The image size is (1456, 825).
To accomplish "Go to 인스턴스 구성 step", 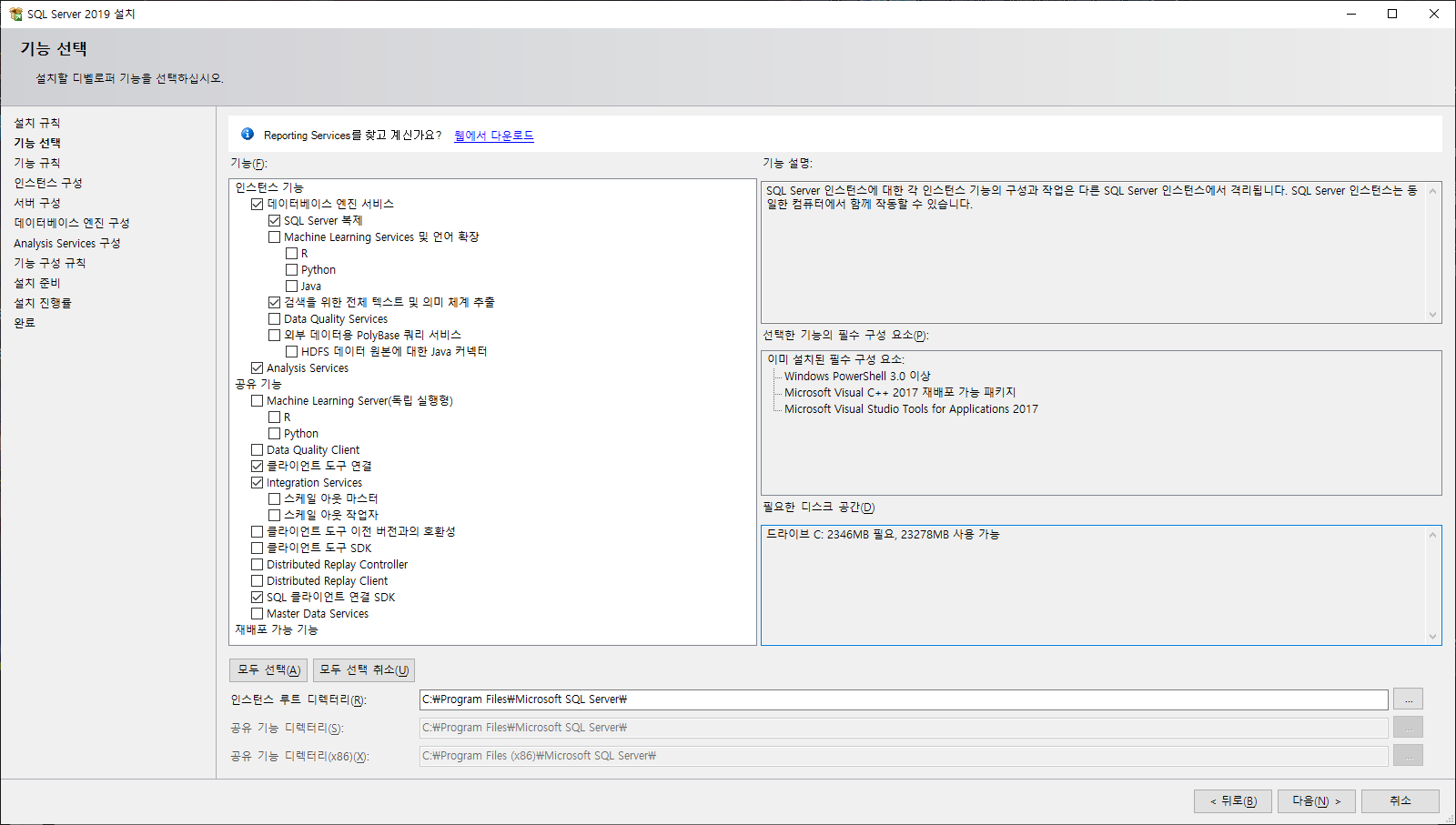I will pos(48,183).
